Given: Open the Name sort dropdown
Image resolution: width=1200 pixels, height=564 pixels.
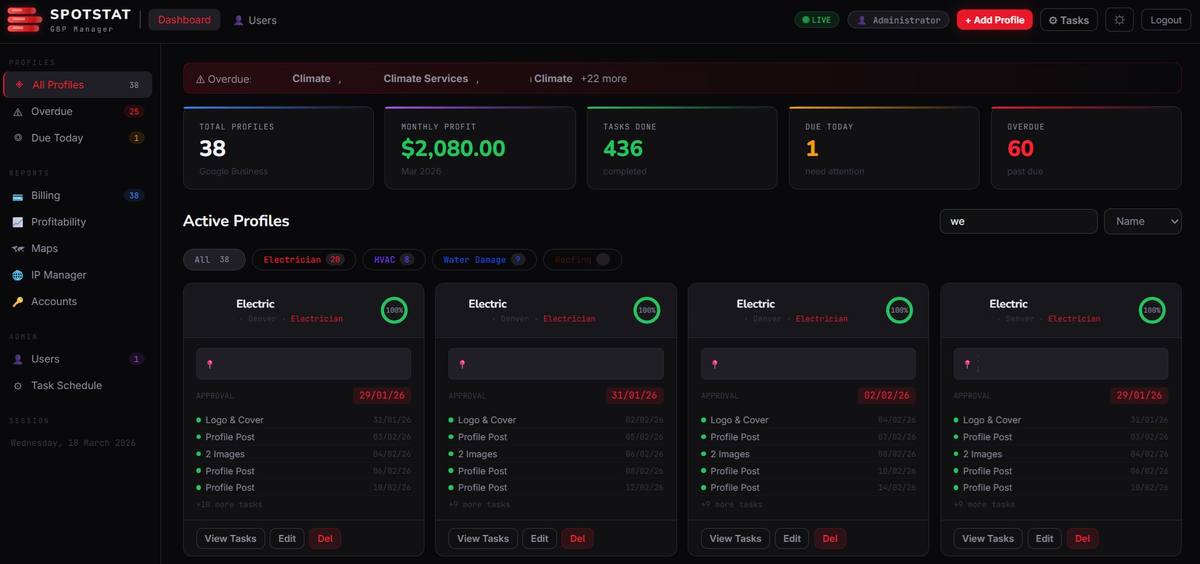Looking at the screenshot, I should click(1142, 221).
